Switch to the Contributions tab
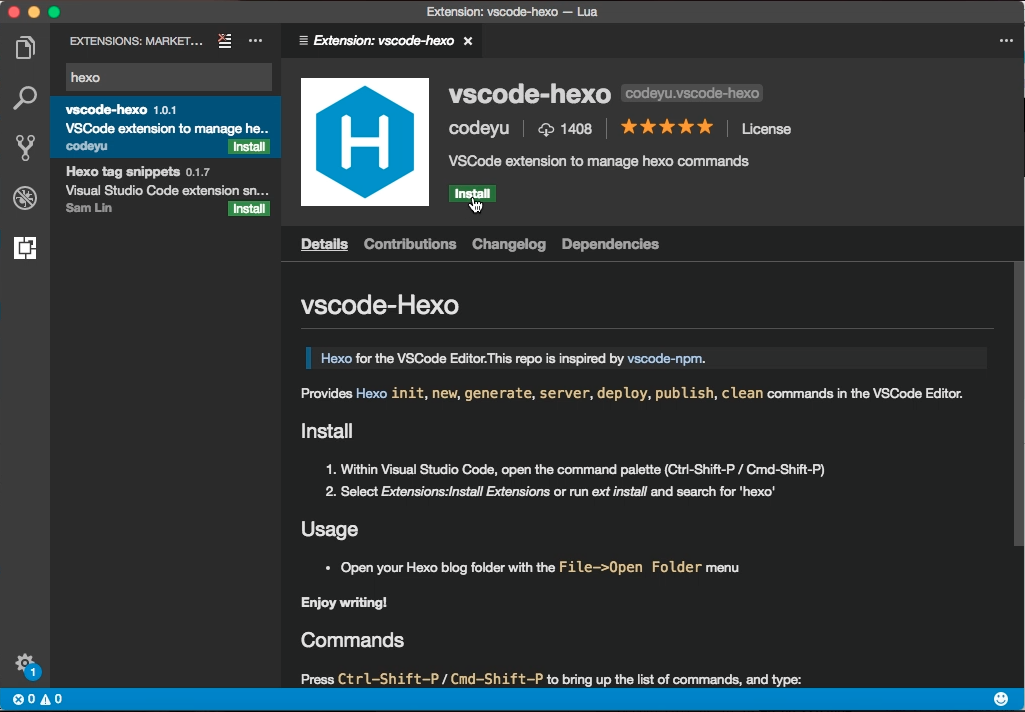This screenshot has width=1025, height=712. click(x=410, y=244)
